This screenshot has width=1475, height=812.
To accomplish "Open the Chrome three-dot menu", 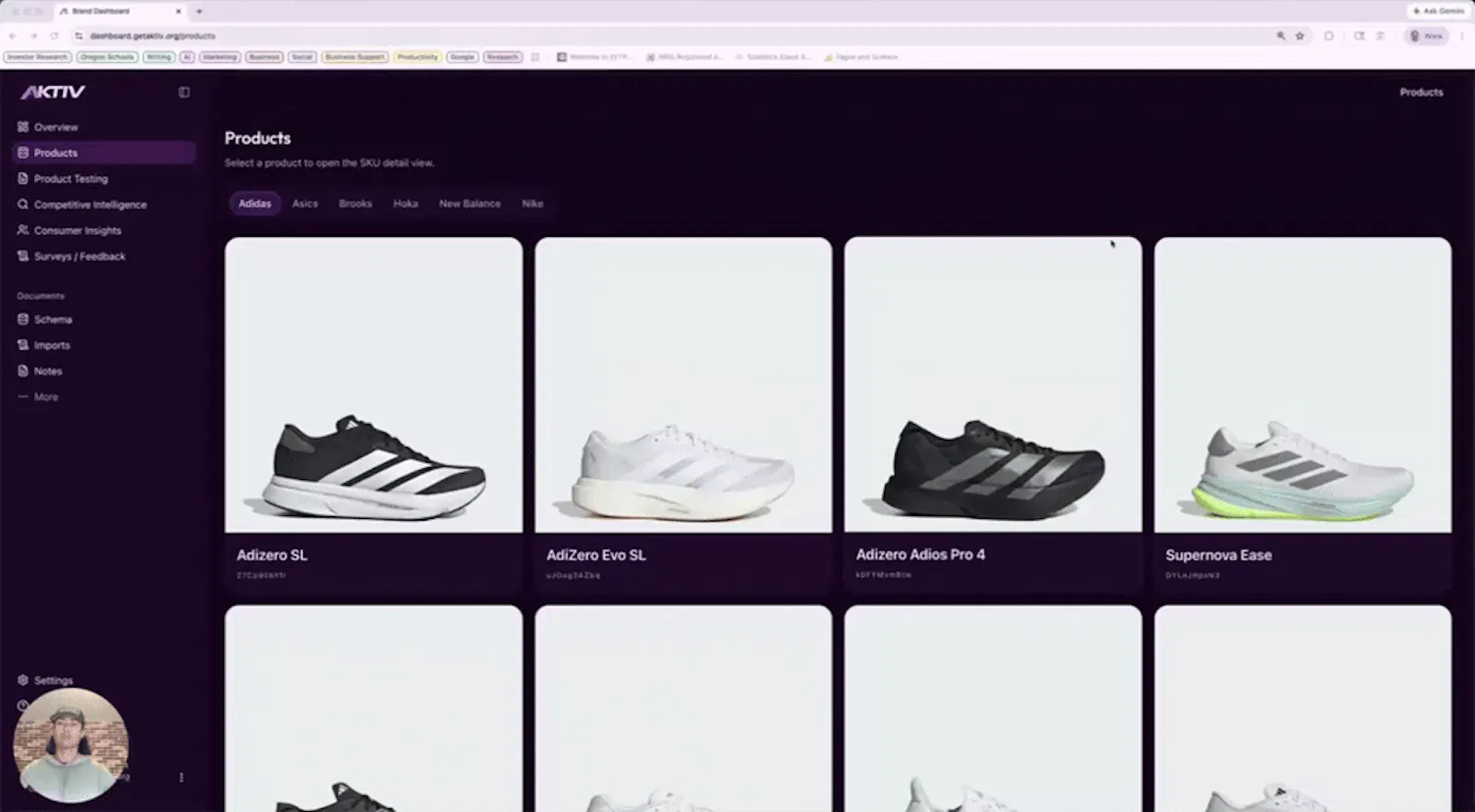I will (x=1462, y=36).
